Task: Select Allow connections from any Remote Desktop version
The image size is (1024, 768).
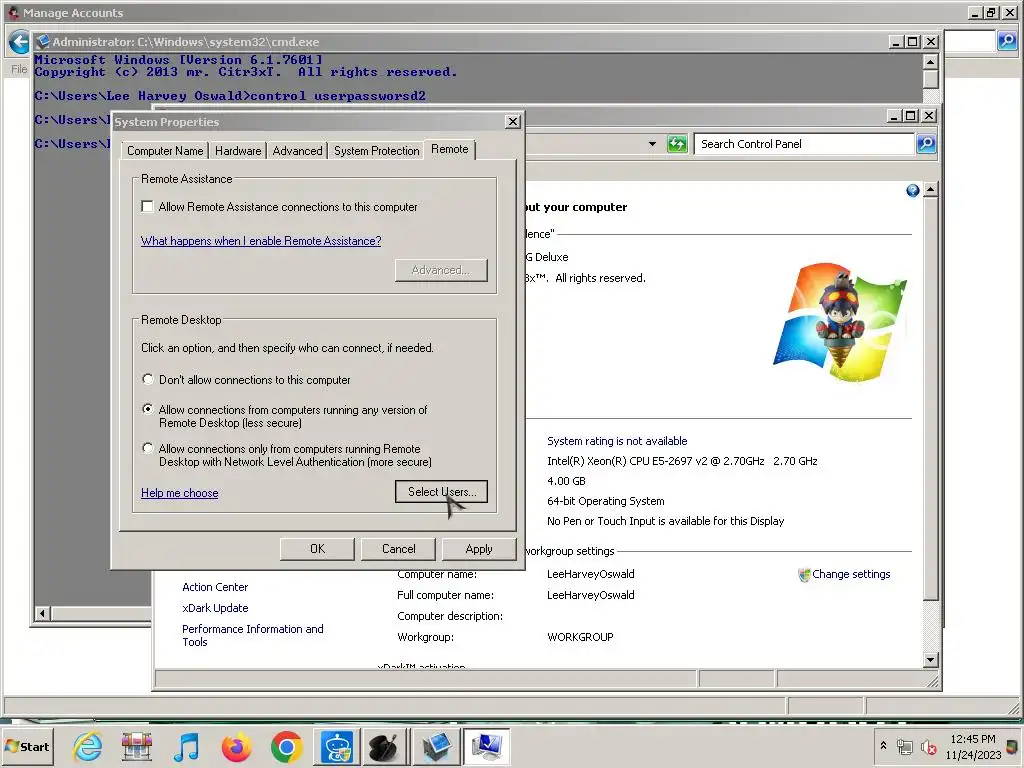Action: (x=148, y=409)
